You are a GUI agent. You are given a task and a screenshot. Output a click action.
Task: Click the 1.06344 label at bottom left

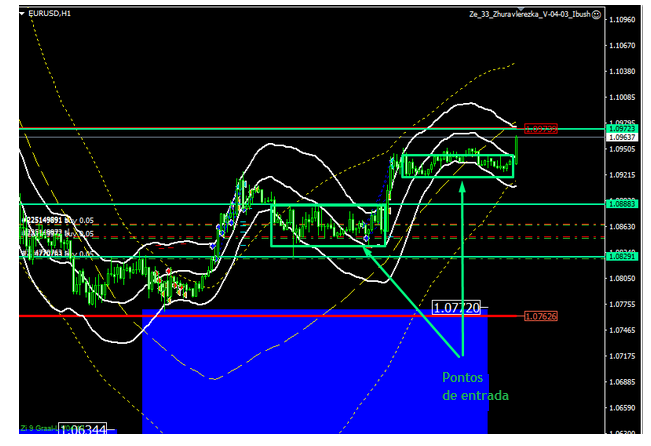point(84,430)
